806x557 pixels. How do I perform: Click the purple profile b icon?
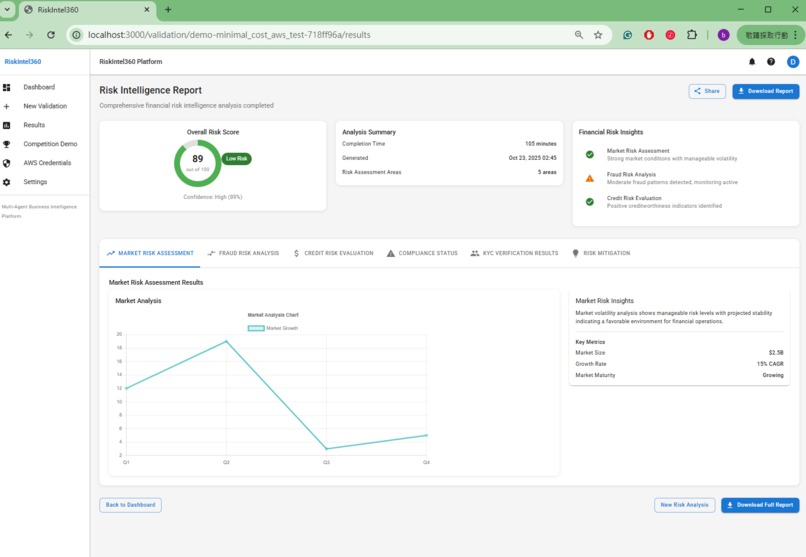tap(723, 35)
